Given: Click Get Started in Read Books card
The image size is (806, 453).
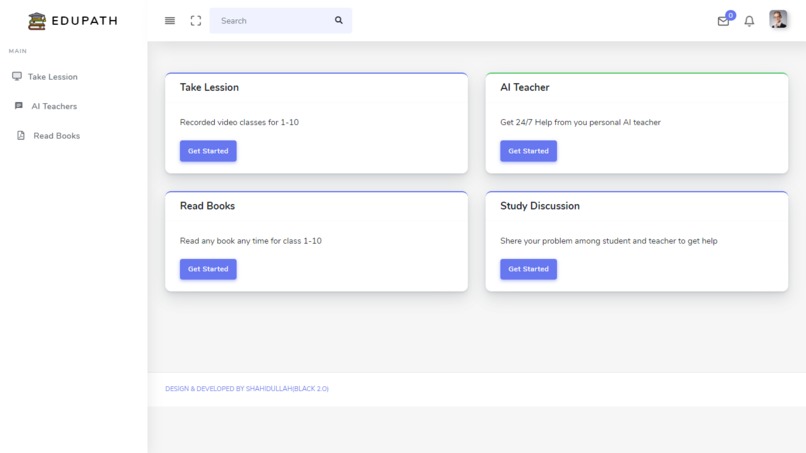Looking at the screenshot, I should click(208, 269).
